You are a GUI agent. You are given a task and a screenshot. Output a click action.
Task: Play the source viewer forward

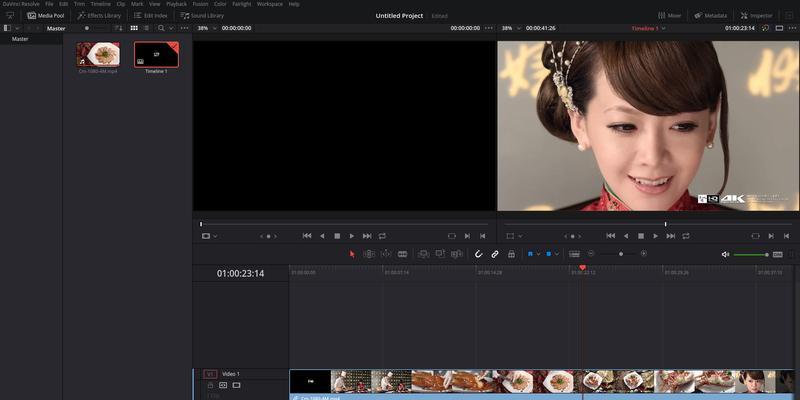[352, 236]
